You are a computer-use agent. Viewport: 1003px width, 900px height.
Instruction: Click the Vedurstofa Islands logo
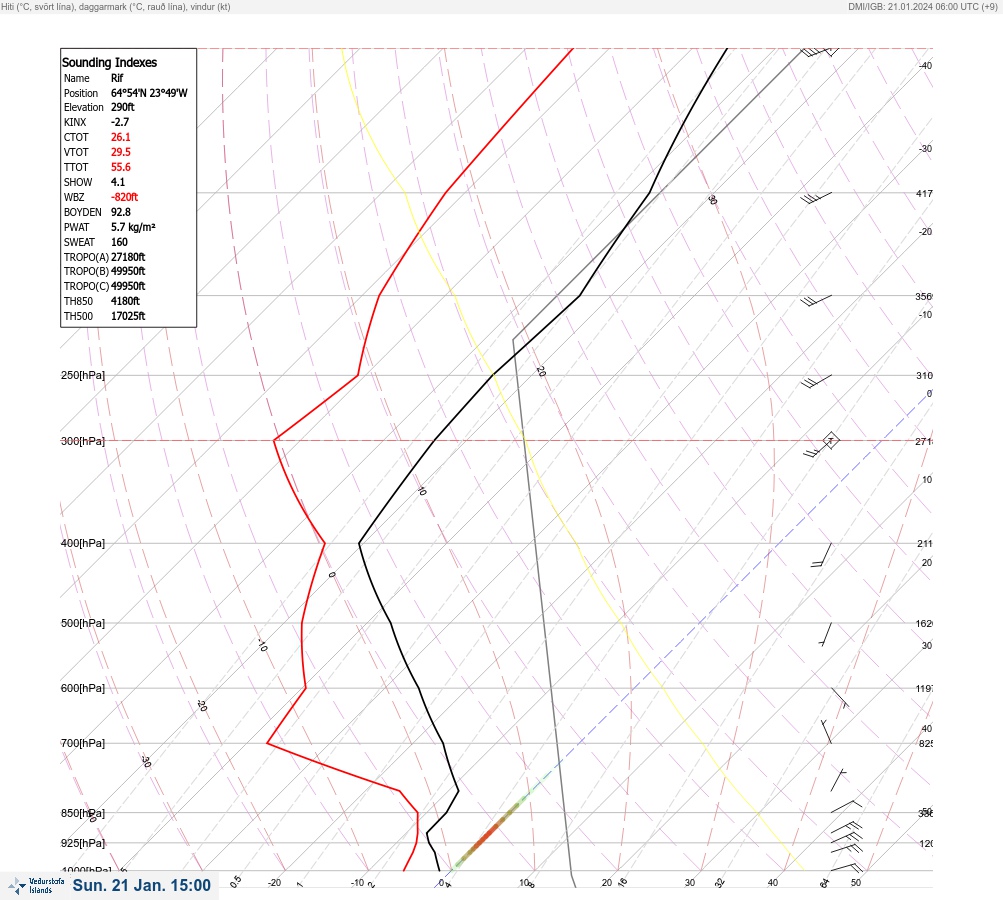[x=36, y=885]
